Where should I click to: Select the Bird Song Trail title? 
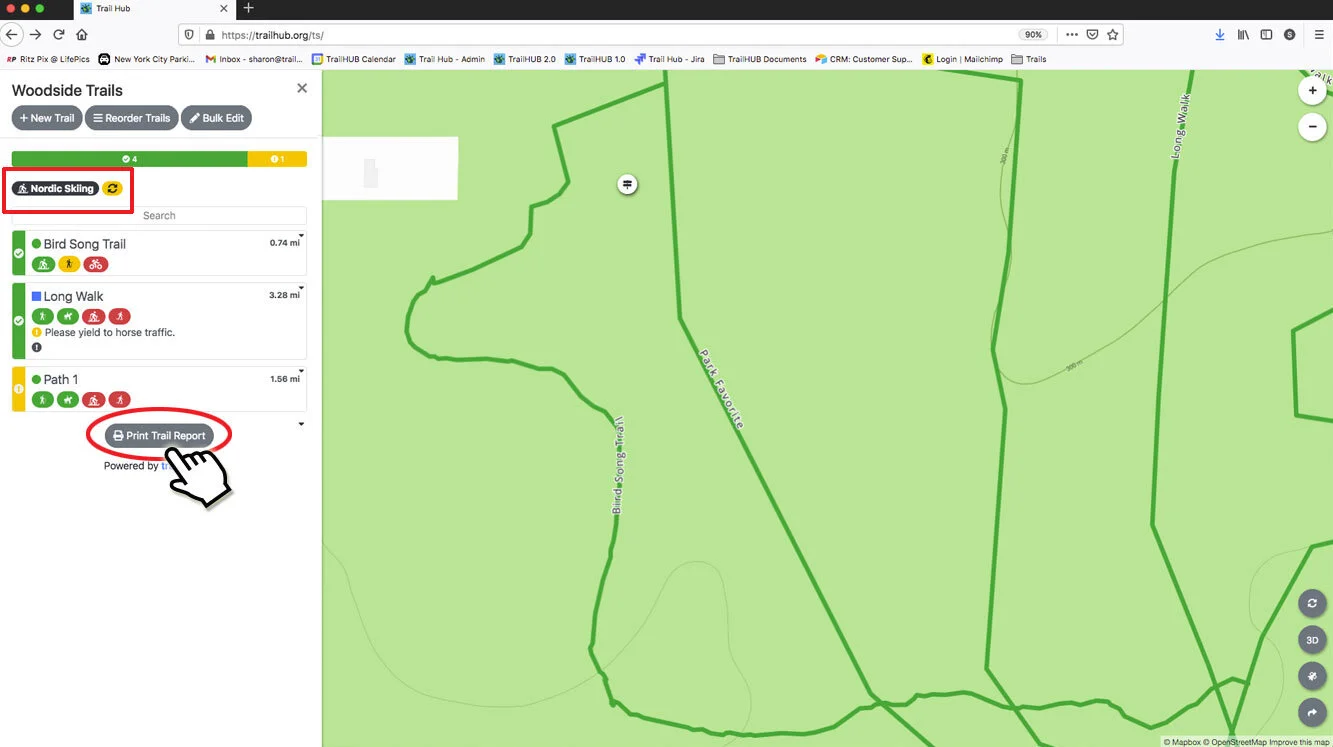(85, 244)
